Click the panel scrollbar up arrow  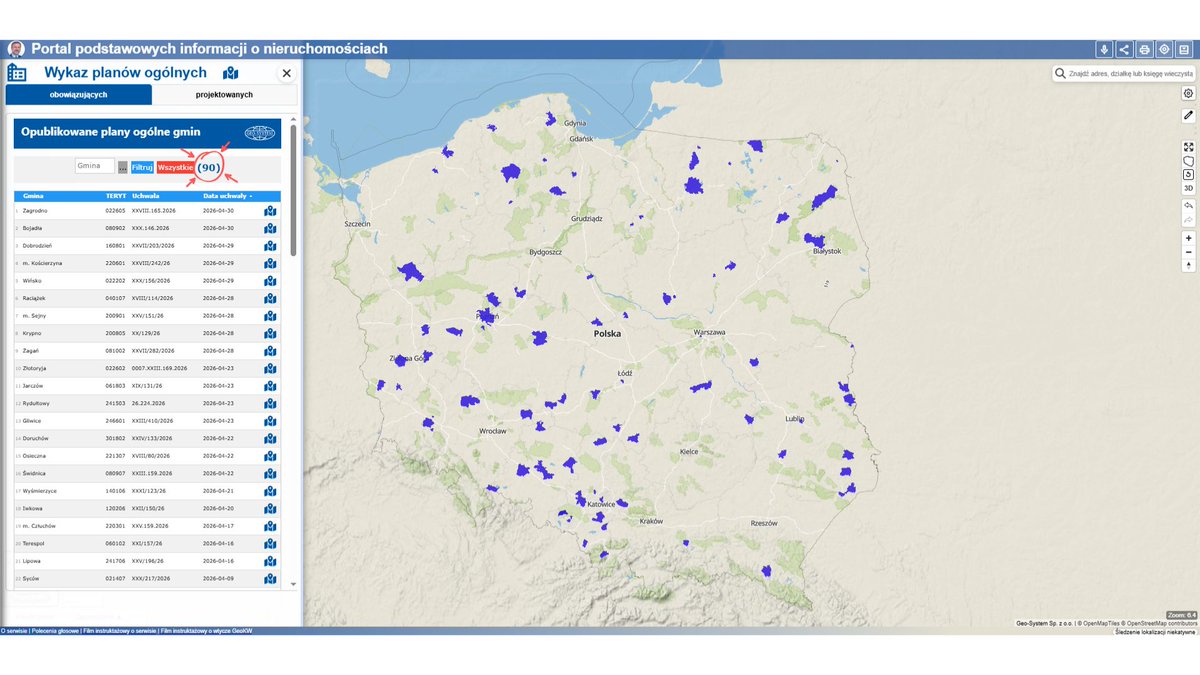click(x=293, y=119)
